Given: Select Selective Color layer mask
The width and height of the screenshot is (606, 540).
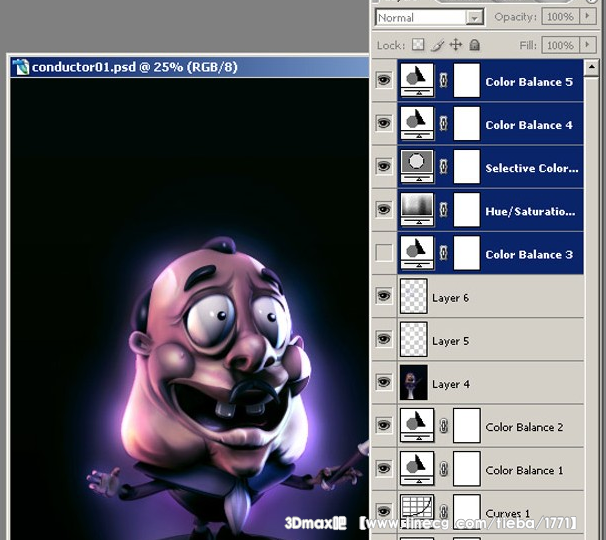Looking at the screenshot, I should (467, 167).
